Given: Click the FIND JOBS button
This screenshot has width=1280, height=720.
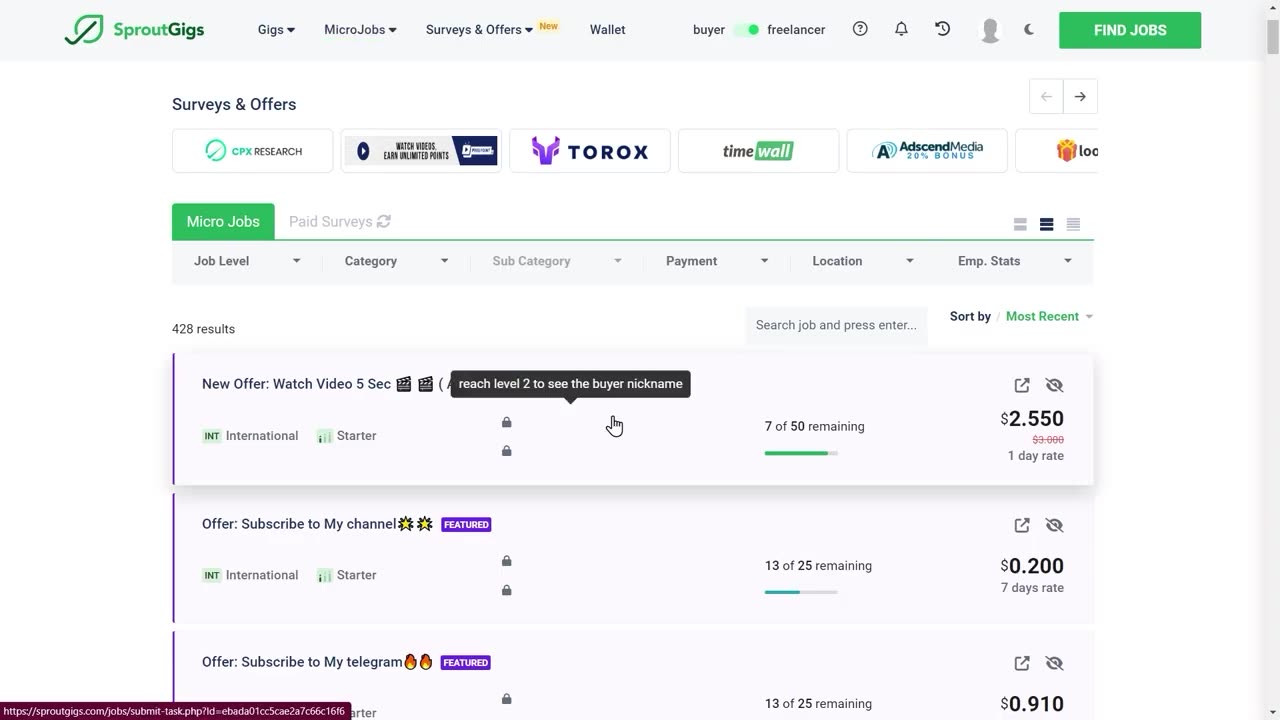Looking at the screenshot, I should [1130, 30].
